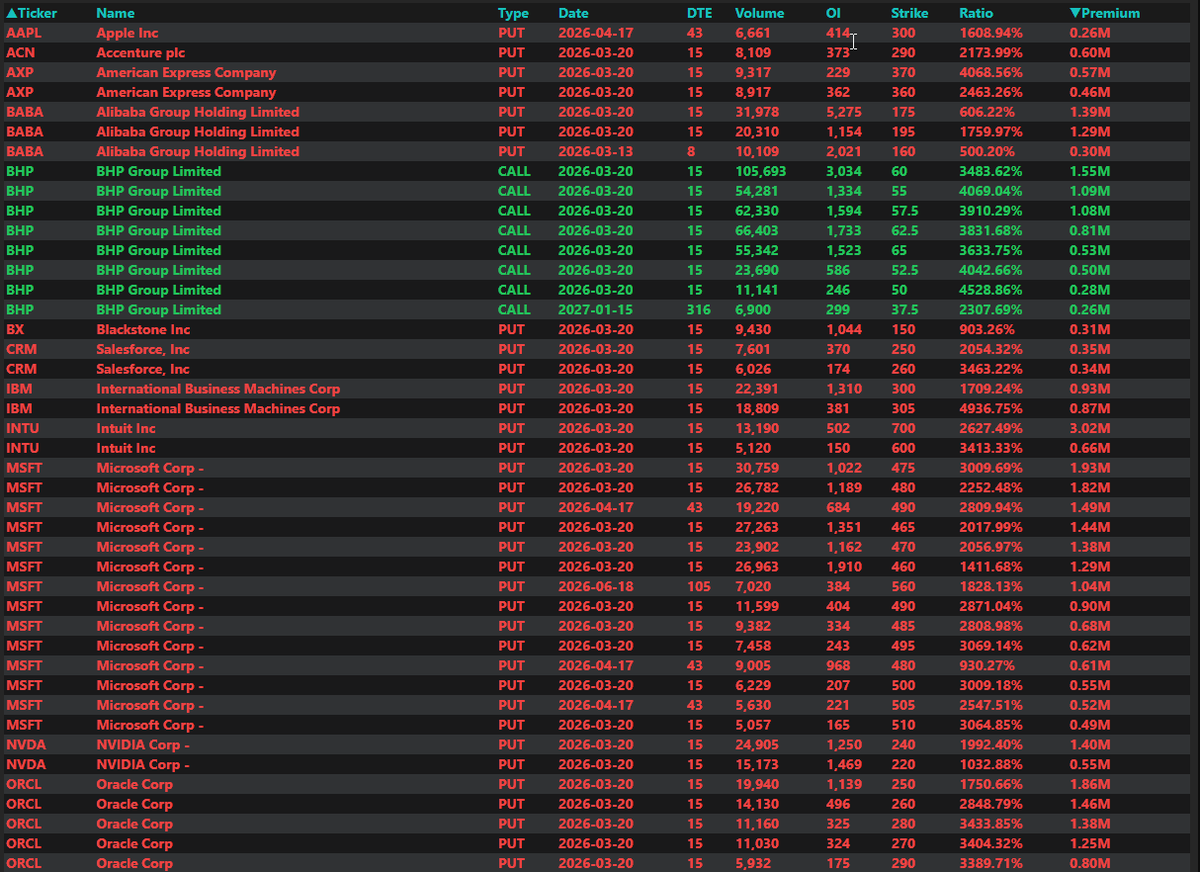Select the BX ticker cell

click(15, 329)
